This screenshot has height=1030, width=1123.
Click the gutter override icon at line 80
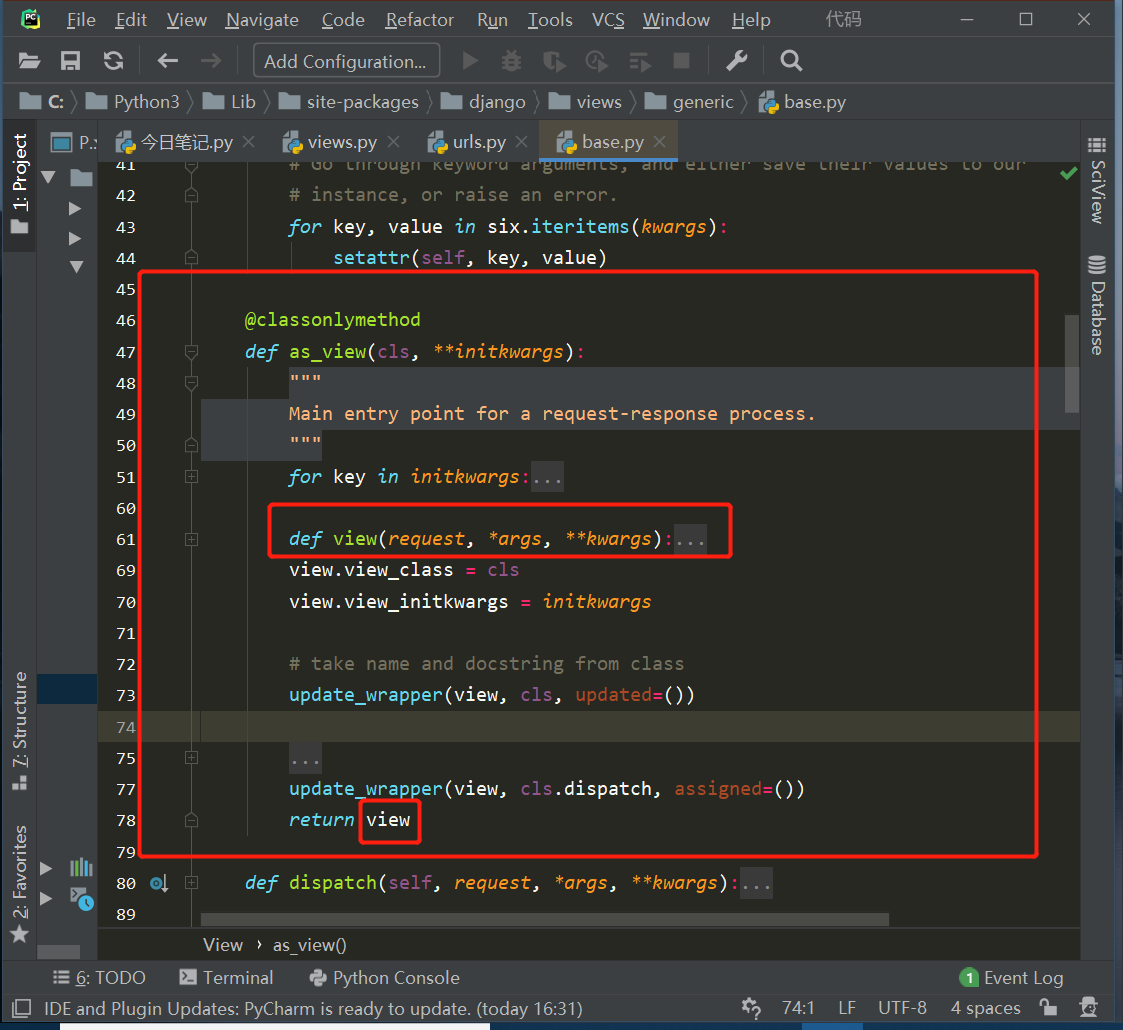(x=159, y=883)
